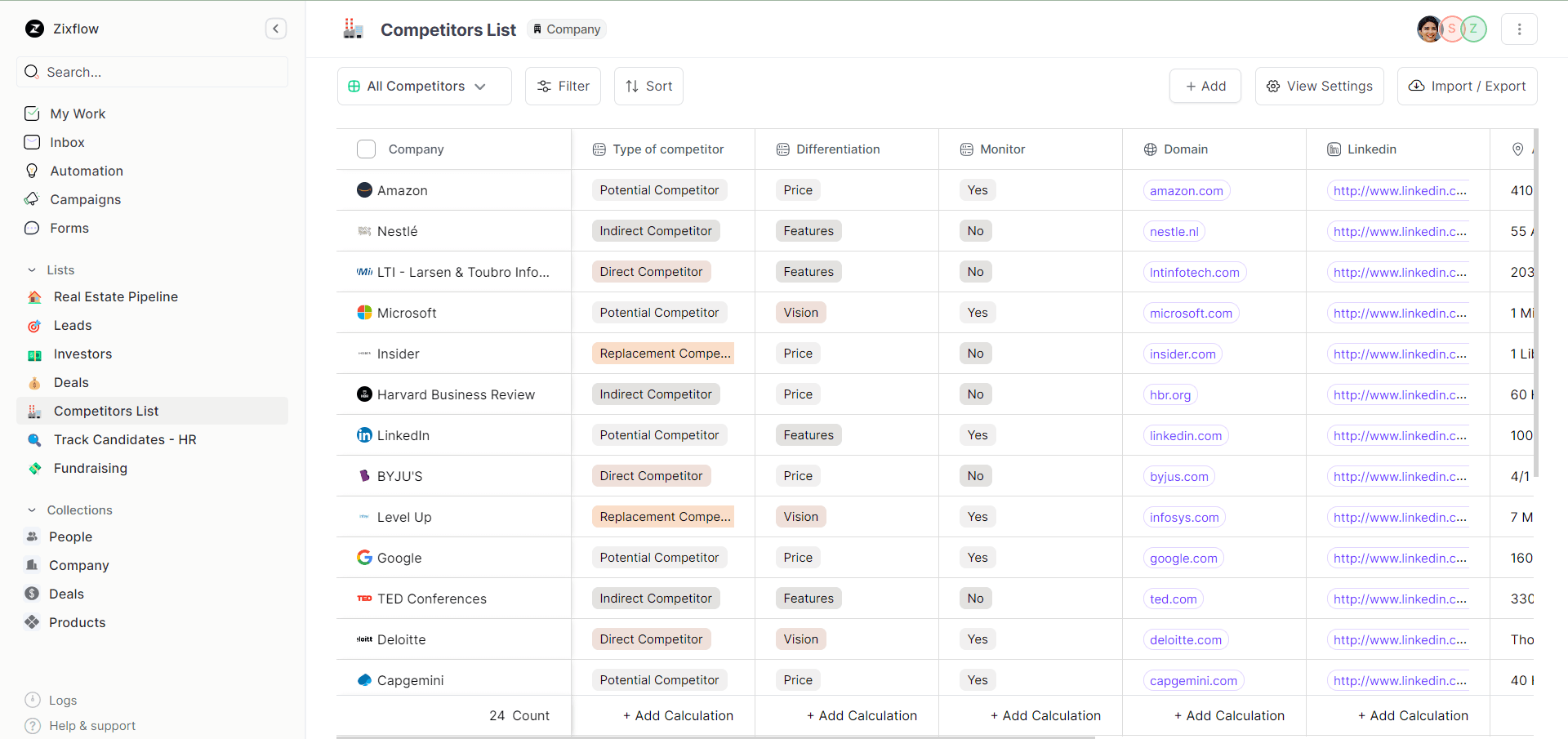The width and height of the screenshot is (1568, 739).
Task: Open Forms from the sidebar
Action: pyautogui.click(x=70, y=228)
